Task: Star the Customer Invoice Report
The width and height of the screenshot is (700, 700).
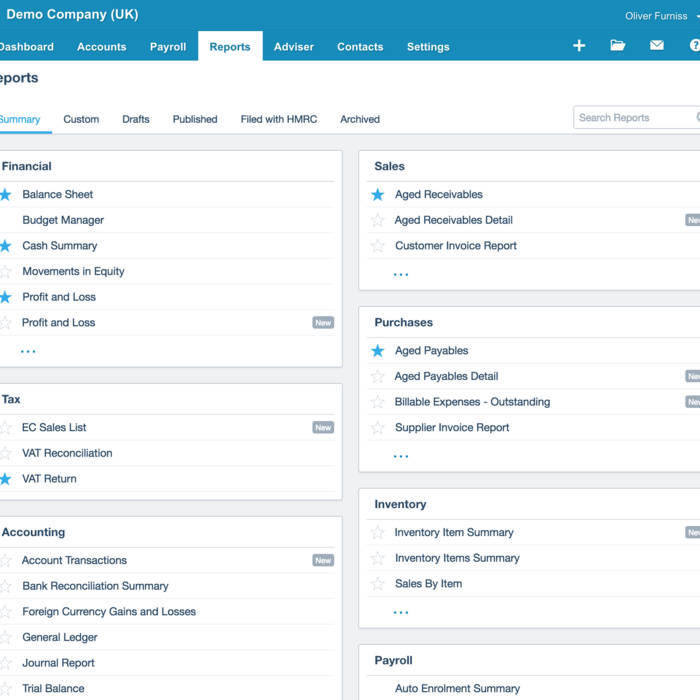Action: pyautogui.click(x=377, y=246)
